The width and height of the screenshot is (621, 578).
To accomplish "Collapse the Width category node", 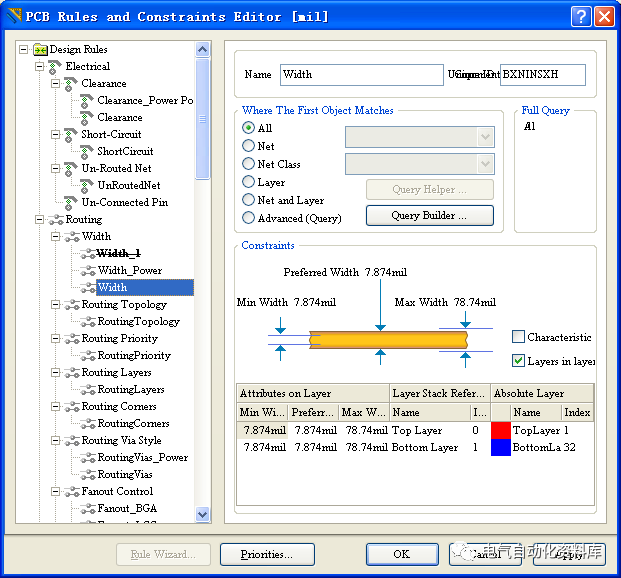I will click(55, 237).
